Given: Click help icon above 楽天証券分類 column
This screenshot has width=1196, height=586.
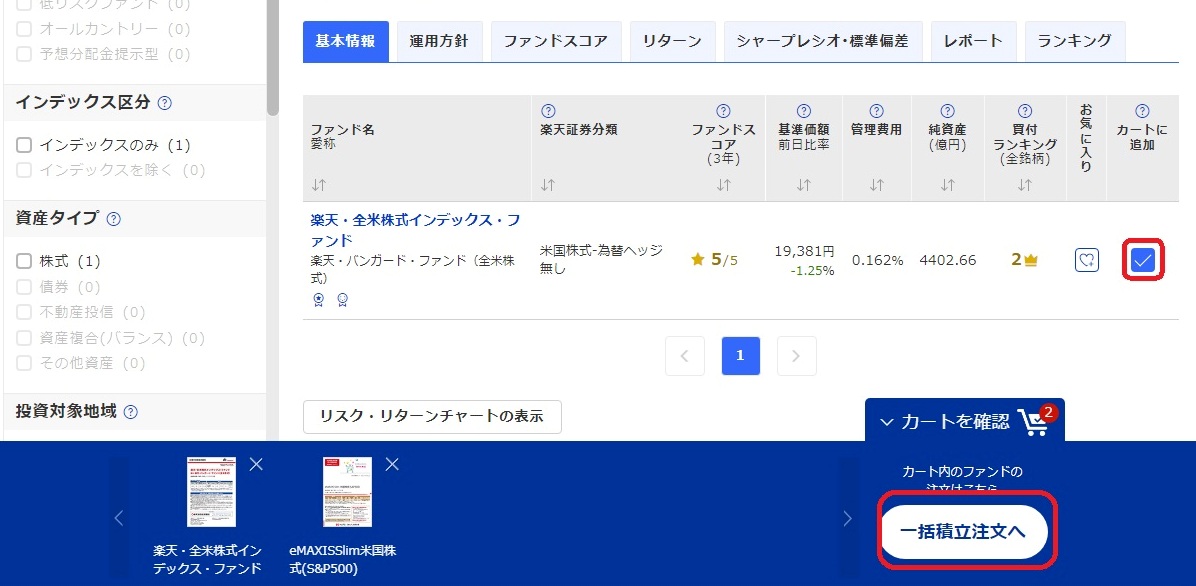Looking at the screenshot, I should 548,111.
